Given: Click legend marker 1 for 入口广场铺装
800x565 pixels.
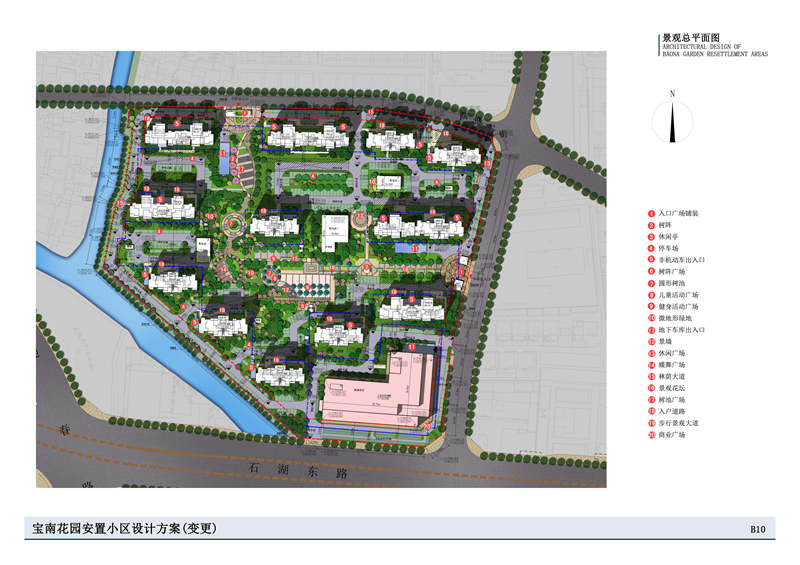Looking at the screenshot, I should pos(651,214).
